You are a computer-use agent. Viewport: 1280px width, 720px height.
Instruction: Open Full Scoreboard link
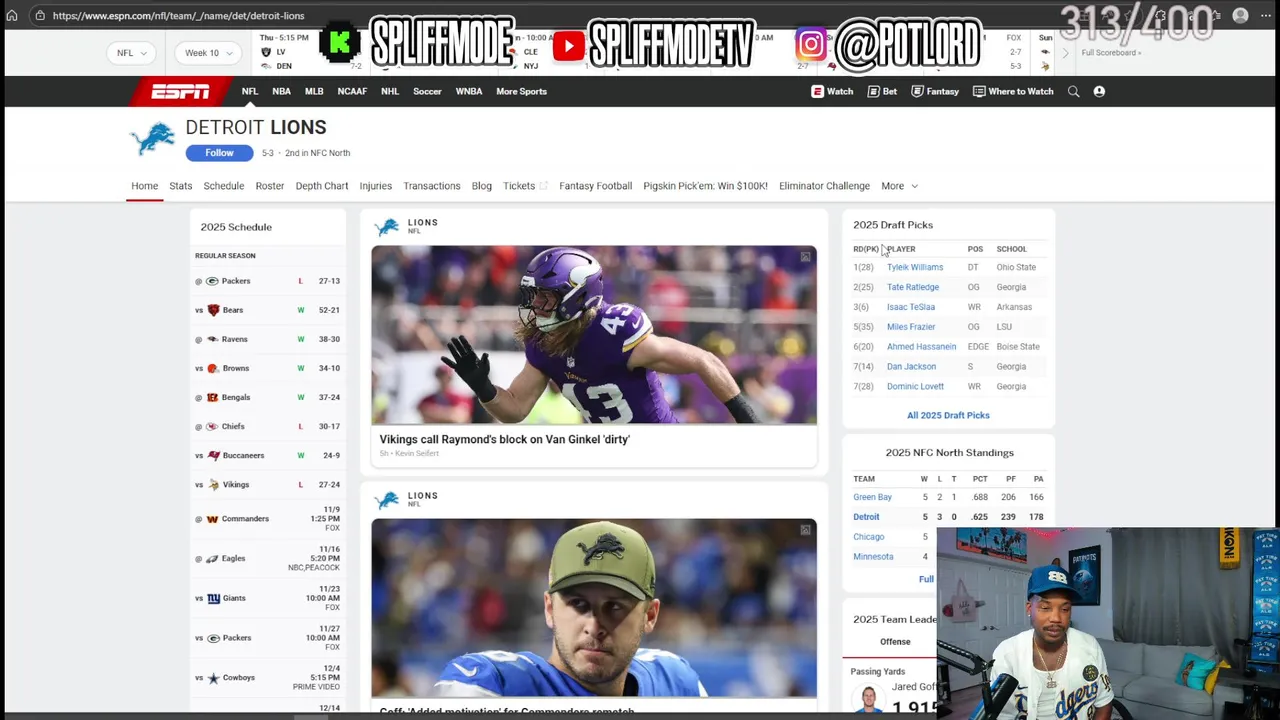(x=1112, y=53)
